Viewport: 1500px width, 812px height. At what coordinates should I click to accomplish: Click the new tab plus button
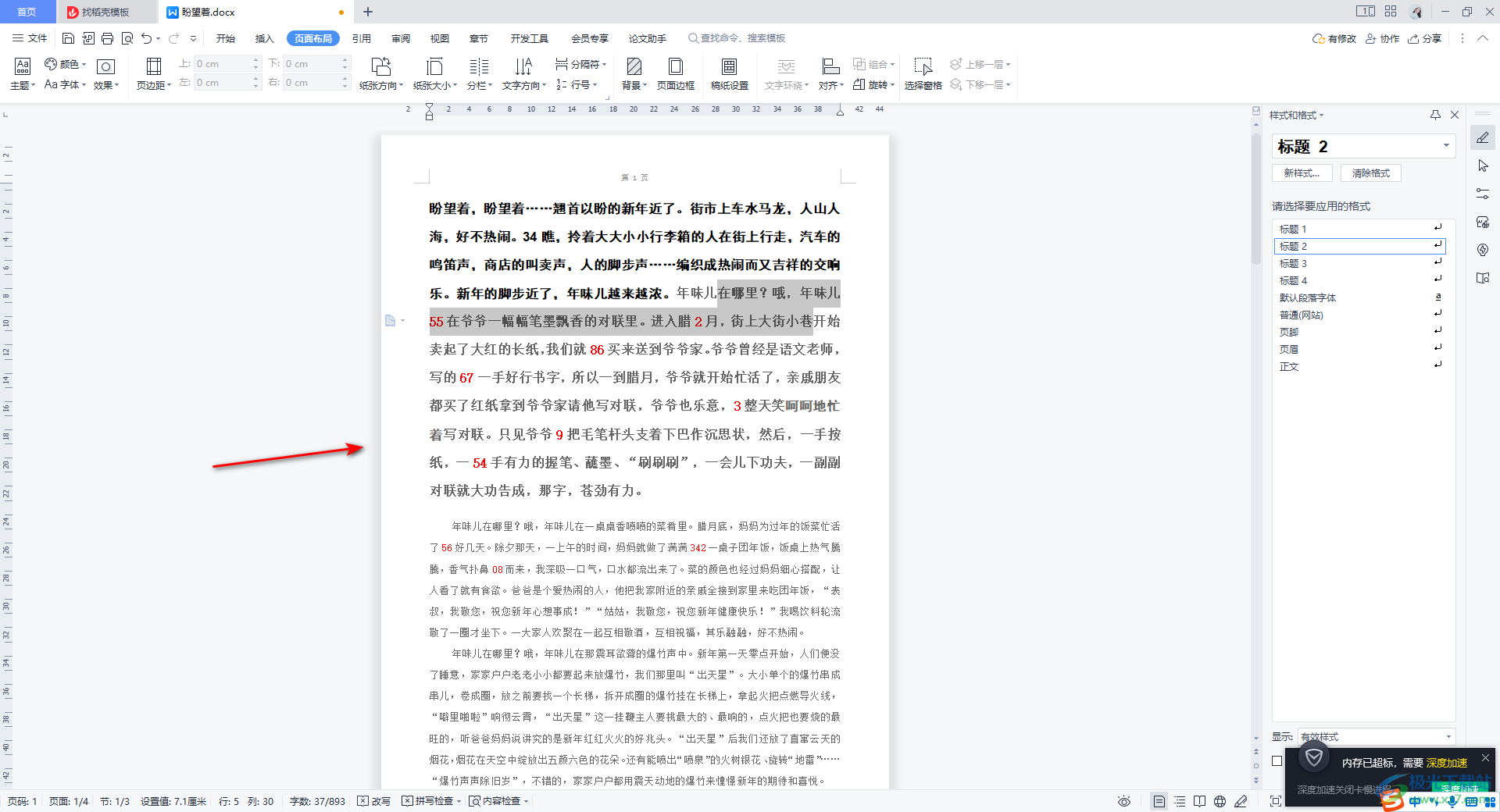pyautogui.click(x=368, y=12)
